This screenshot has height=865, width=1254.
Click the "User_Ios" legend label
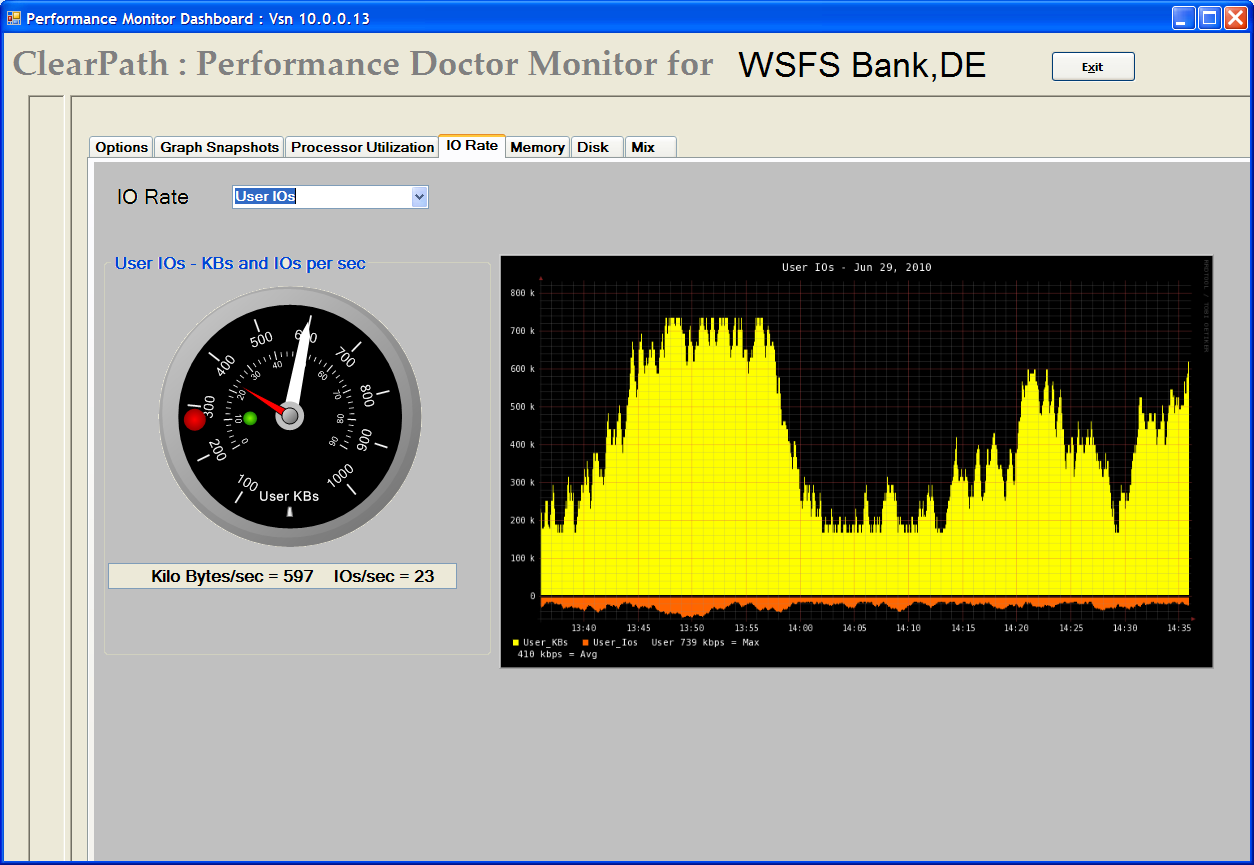point(615,643)
